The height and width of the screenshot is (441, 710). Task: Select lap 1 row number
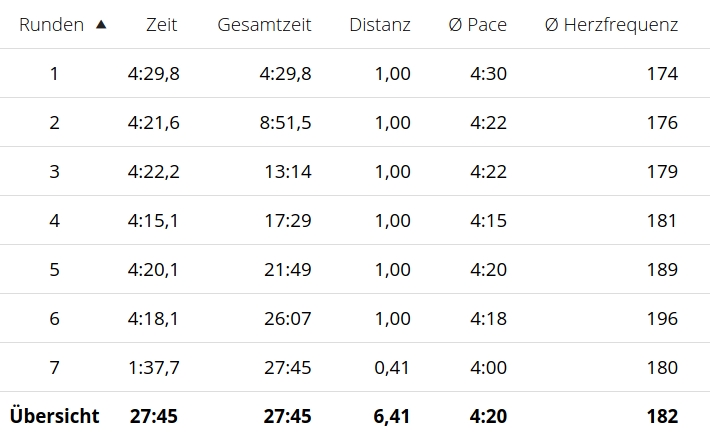[54, 74]
